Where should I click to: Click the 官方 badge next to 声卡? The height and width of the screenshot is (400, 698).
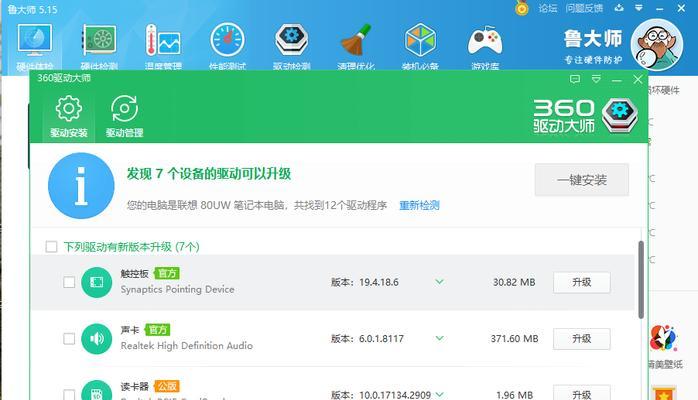[x=158, y=330]
